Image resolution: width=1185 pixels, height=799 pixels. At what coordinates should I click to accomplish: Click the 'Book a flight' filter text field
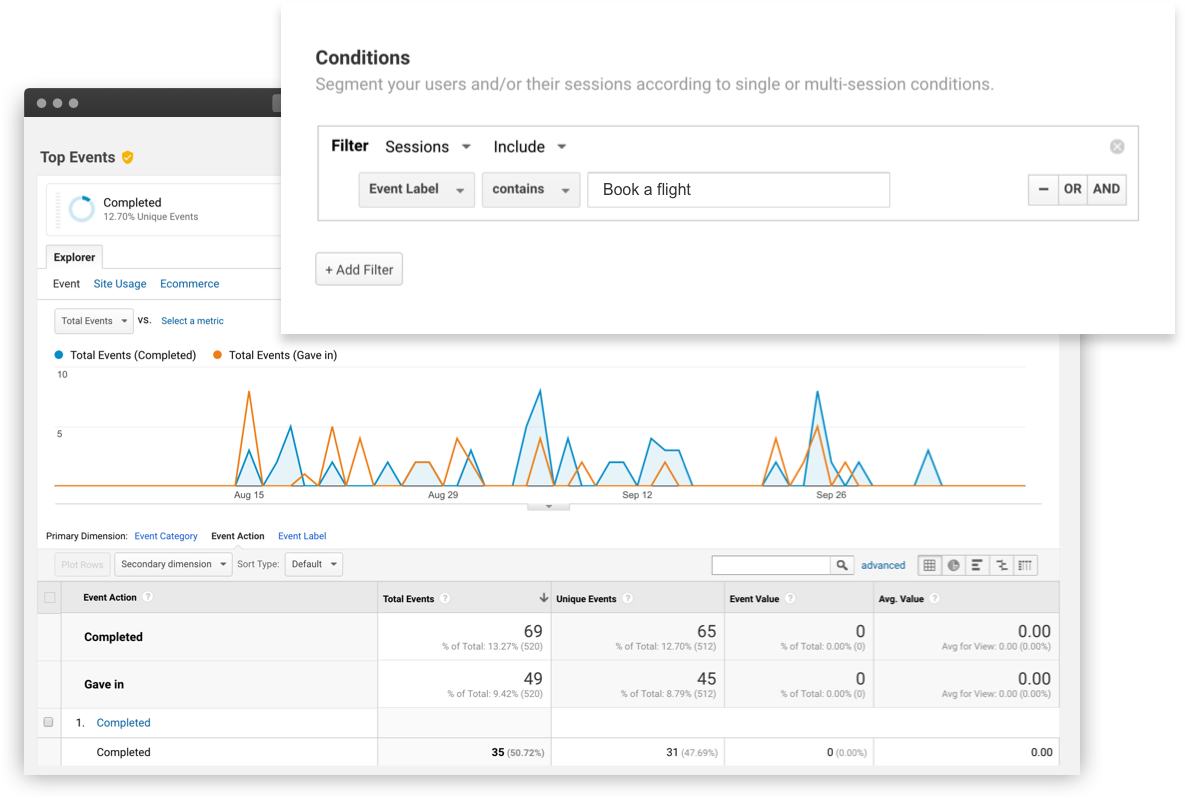(738, 190)
